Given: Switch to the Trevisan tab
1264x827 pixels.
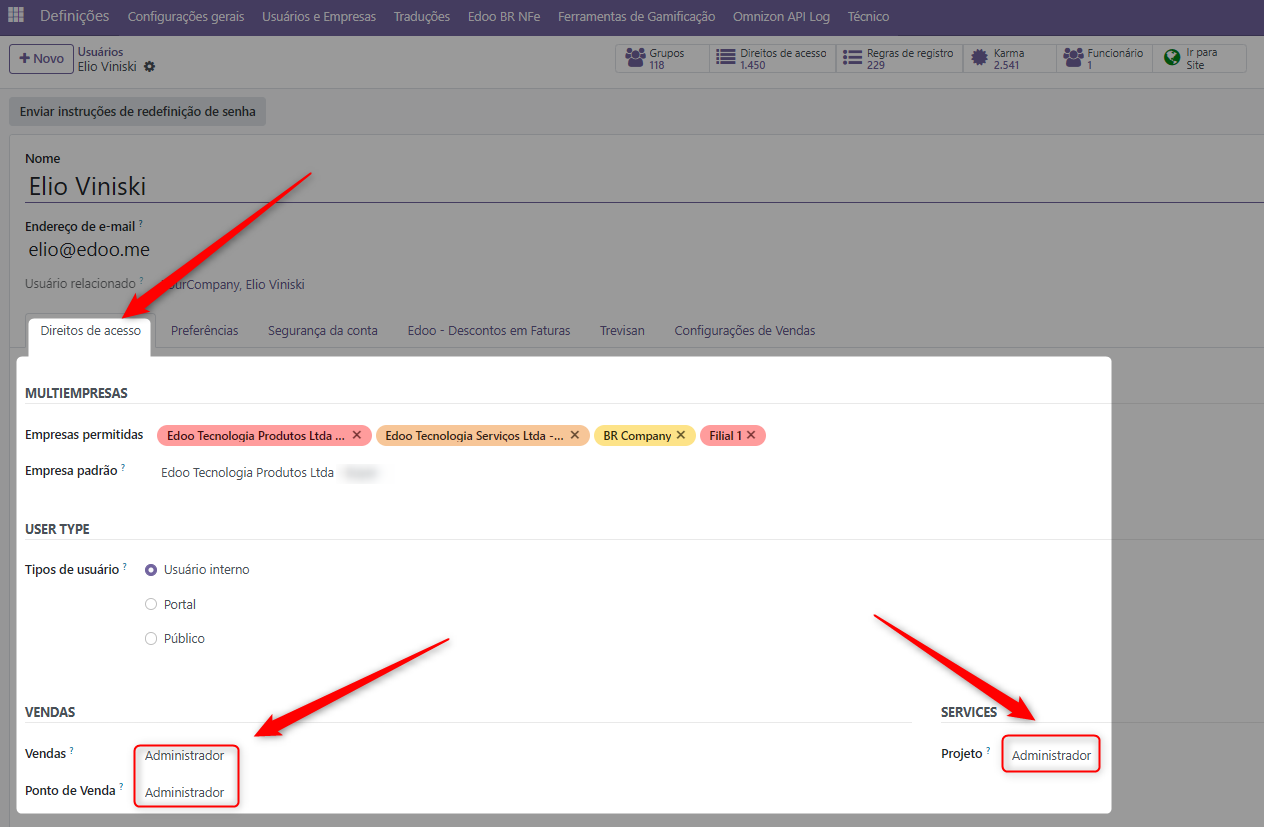Looking at the screenshot, I should (x=622, y=330).
